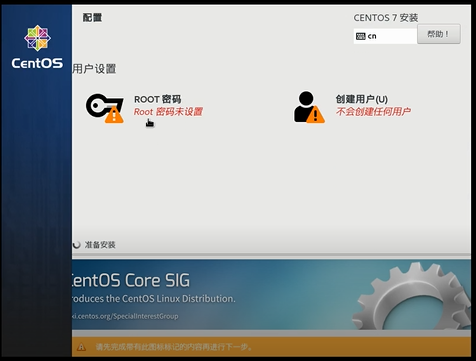The image size is (476, 361).
Task: Click the CentOS logo in sidebar
Action: point(37,47)
